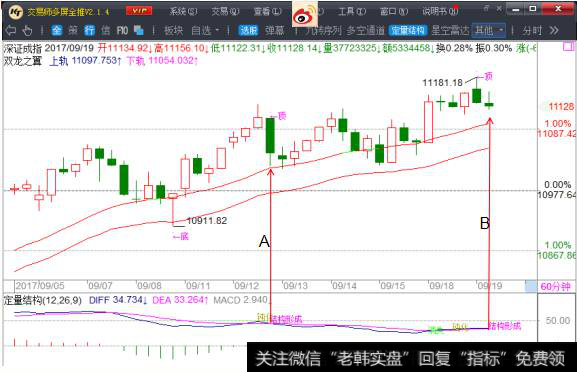Click the light blue box beside 60分钟

click(x=531, y=286)
